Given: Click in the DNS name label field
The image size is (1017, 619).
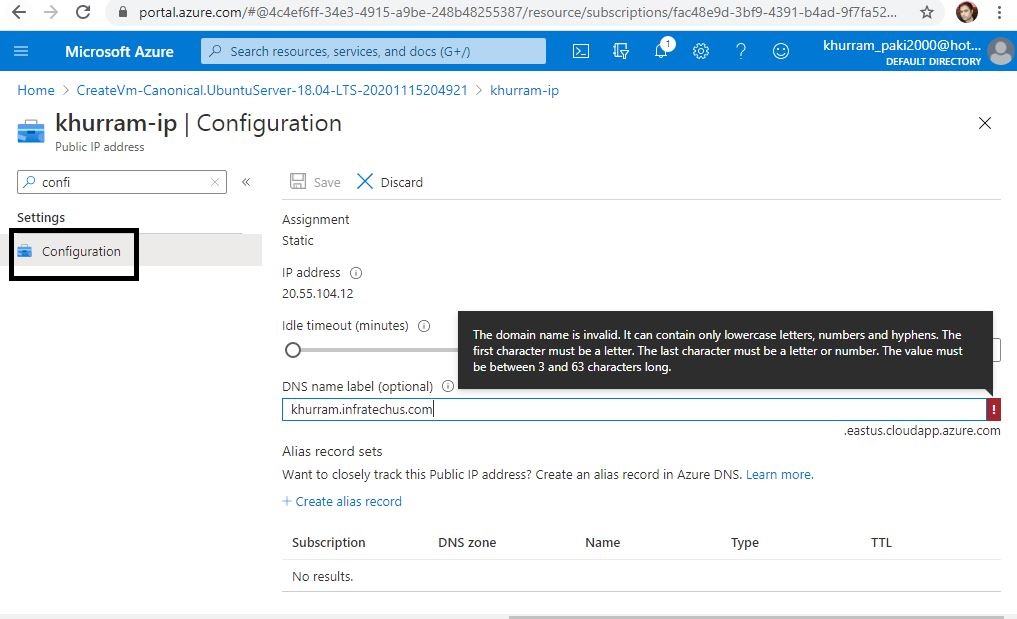Looking at the screenshot, I should (634, 409).
